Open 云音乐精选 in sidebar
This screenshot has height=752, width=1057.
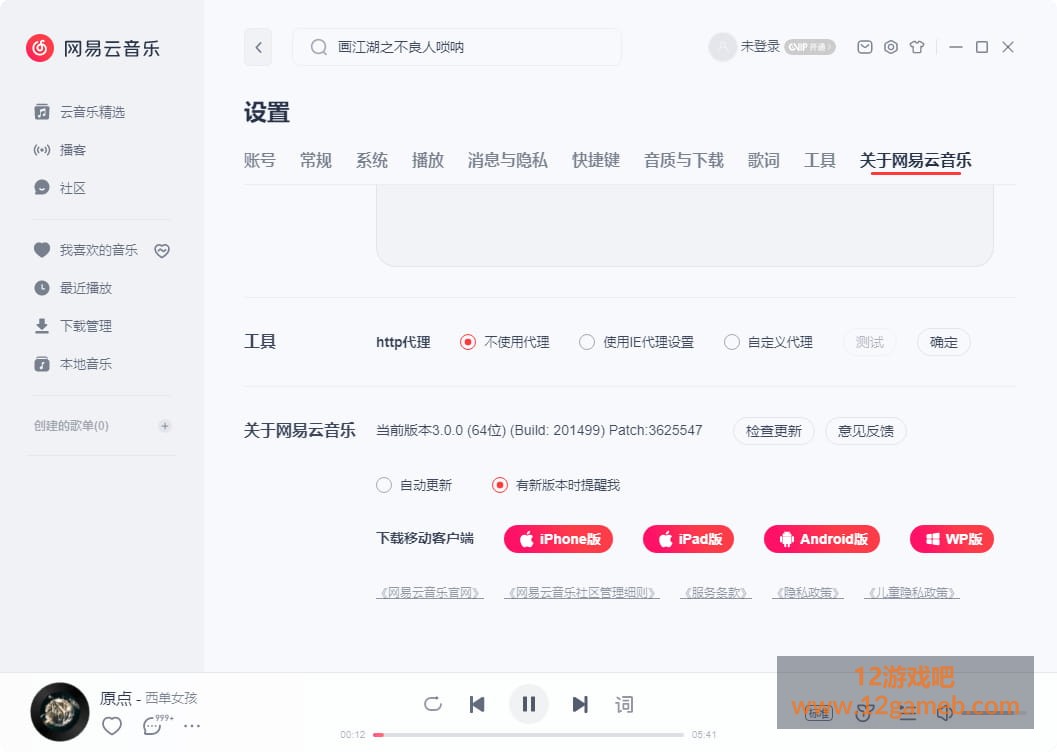[x=80, y=112]
